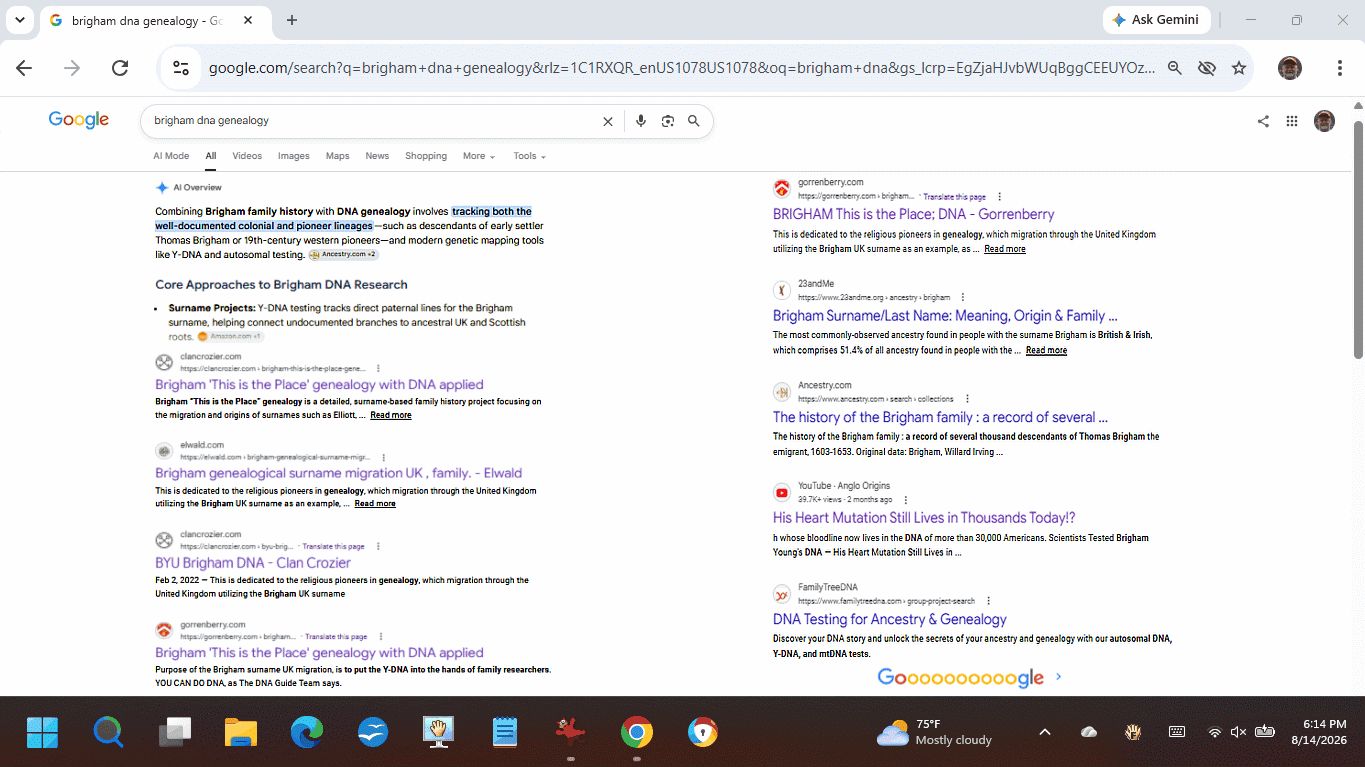Image resolution: width=1365 pixels, height=767 pixels.
Task: Close the 'brigham dna genealogy' browser tab
Action: [x=248, y=20]
